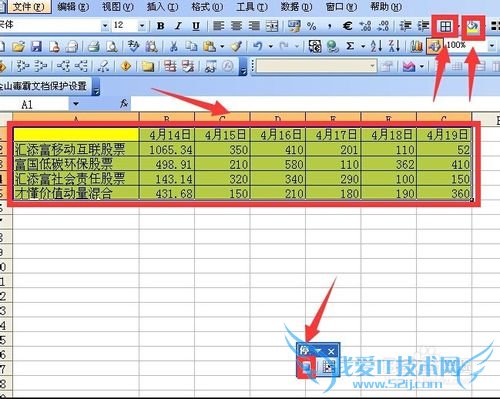Open the 数据 (Data) menu
This screenshot has width=500, height=399.
296,6
